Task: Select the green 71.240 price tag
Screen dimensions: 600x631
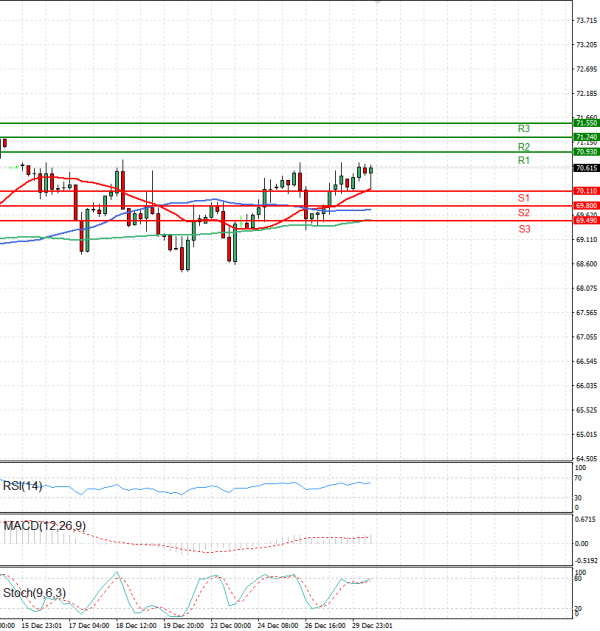Action: pyautogui.click(x=586, y=137)
